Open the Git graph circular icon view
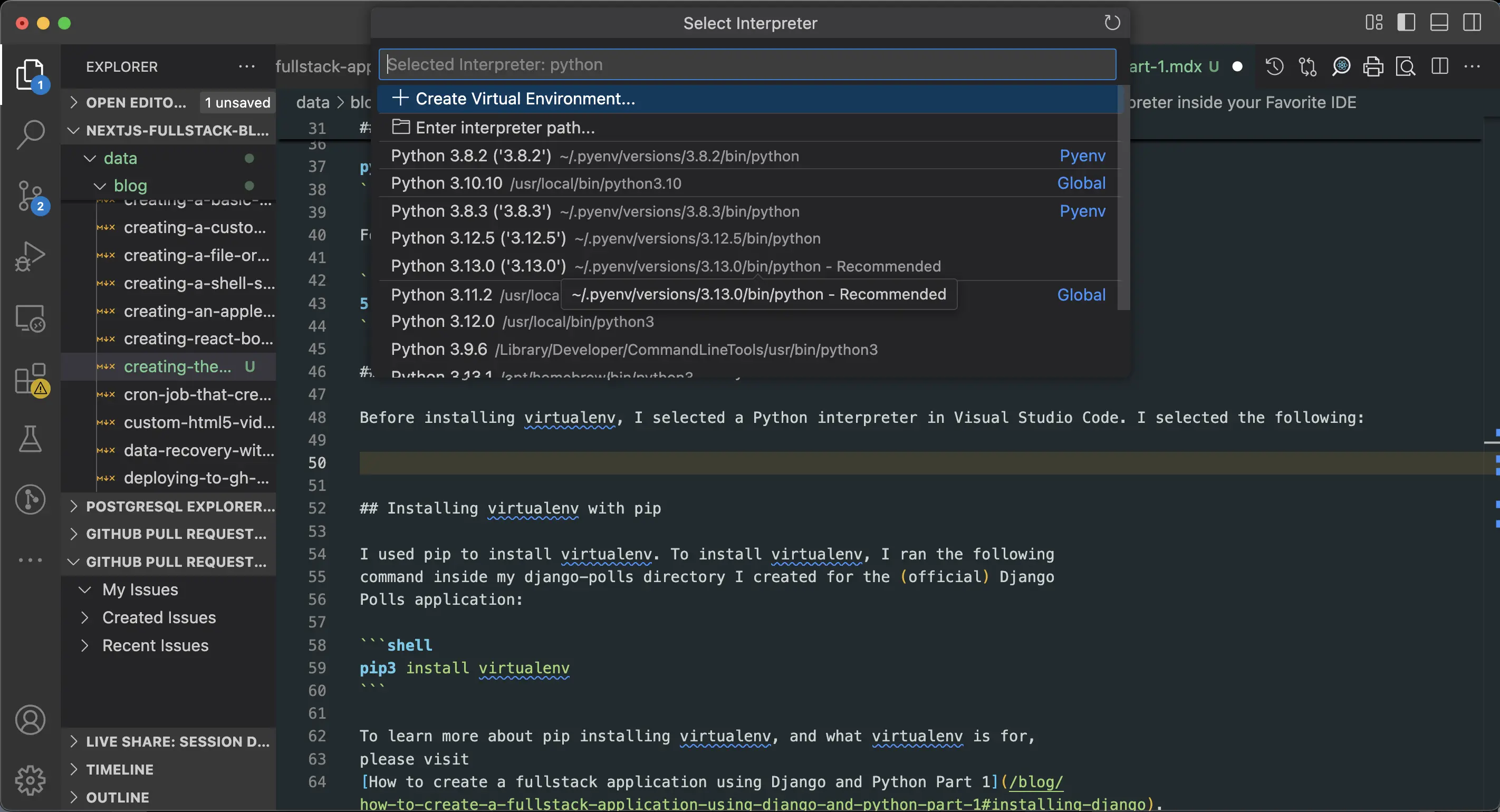Screen dimensions: 1500x812 pyautogui.click(x=30, y=500)
